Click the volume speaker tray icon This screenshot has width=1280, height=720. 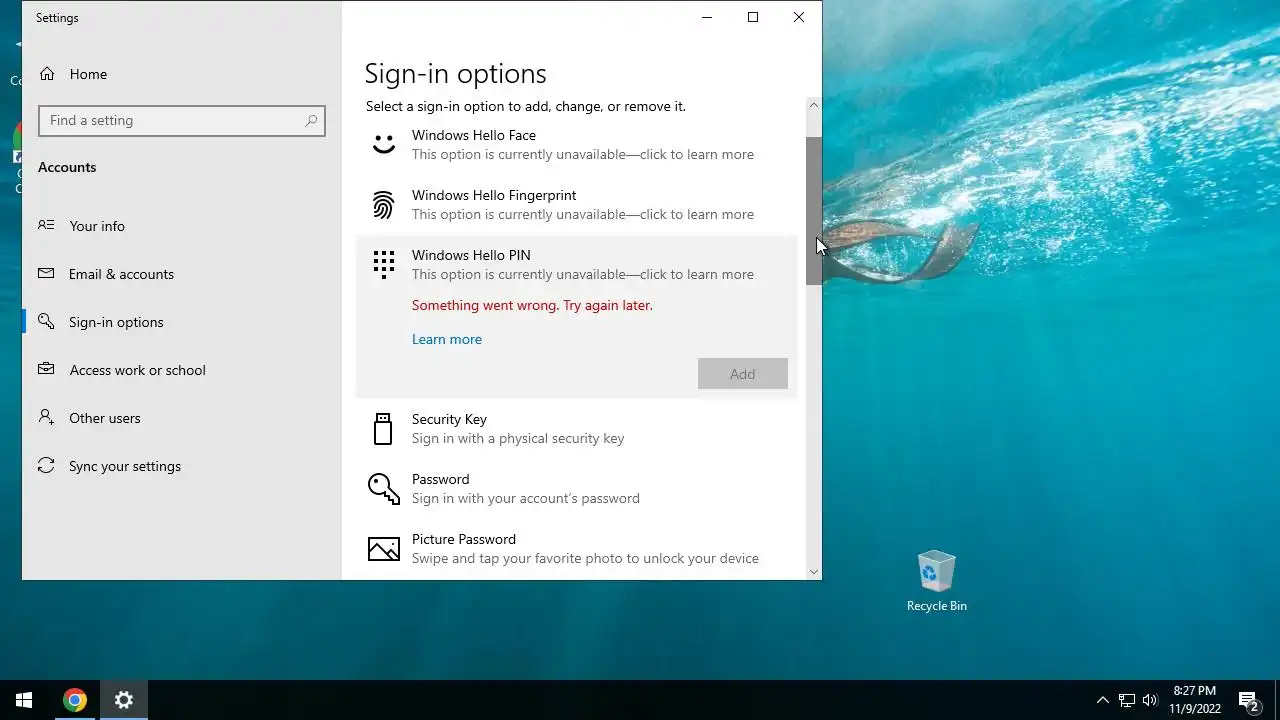coord(1150,700)
